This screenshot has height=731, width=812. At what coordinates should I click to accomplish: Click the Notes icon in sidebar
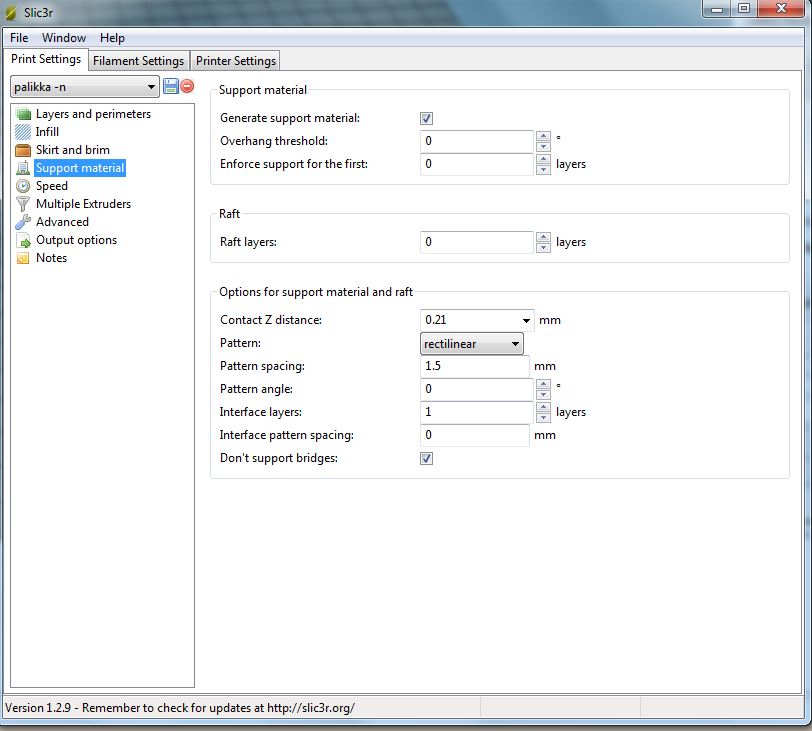(x=23, y=258)
